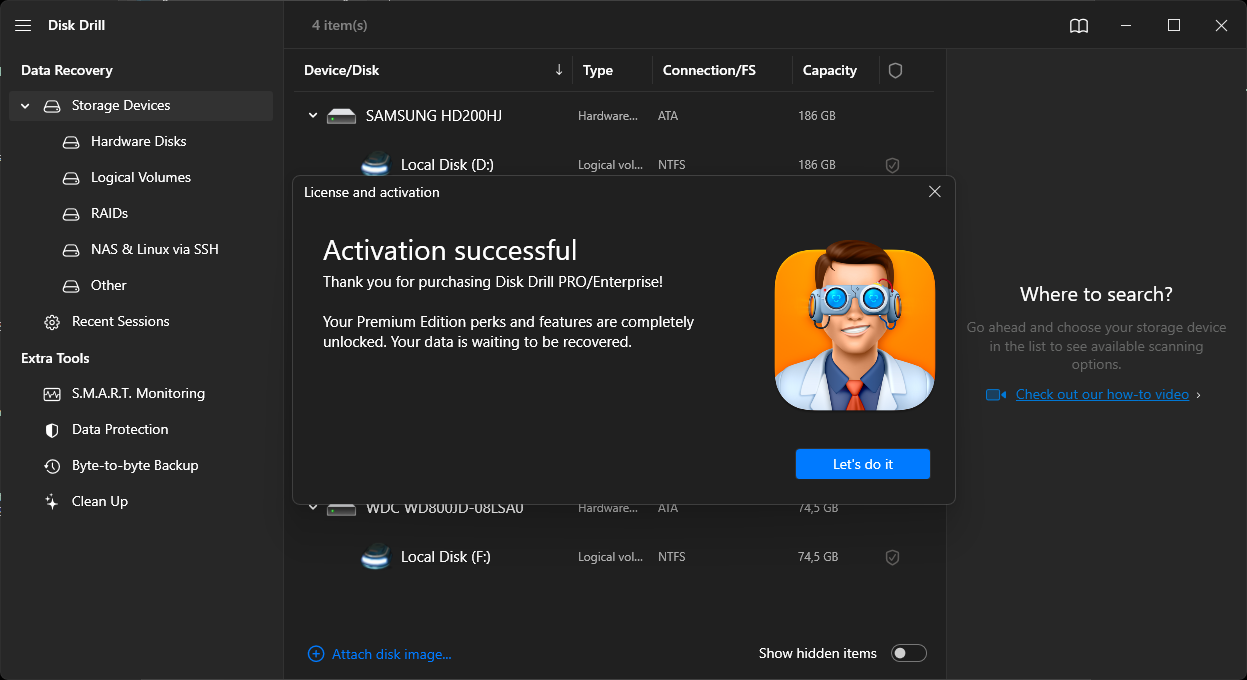
Task: Click the protection shield for Local Disk (F:)
Action: (893, 557)
